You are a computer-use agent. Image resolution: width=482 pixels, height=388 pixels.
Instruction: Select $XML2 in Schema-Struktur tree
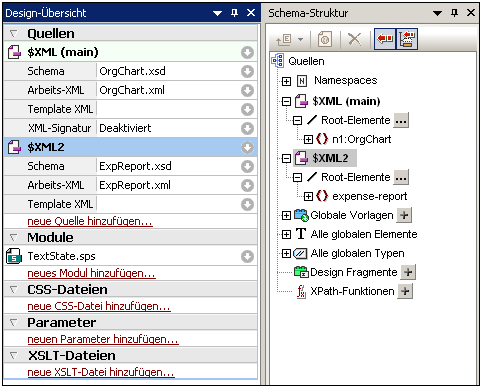pos(330,158)
